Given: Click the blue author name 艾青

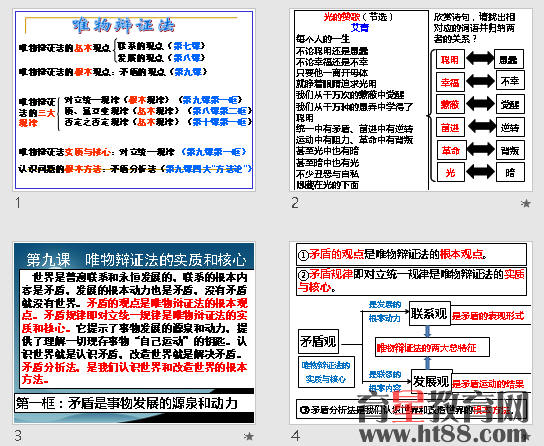Looking at the screenshot, I should click(359, 28).
